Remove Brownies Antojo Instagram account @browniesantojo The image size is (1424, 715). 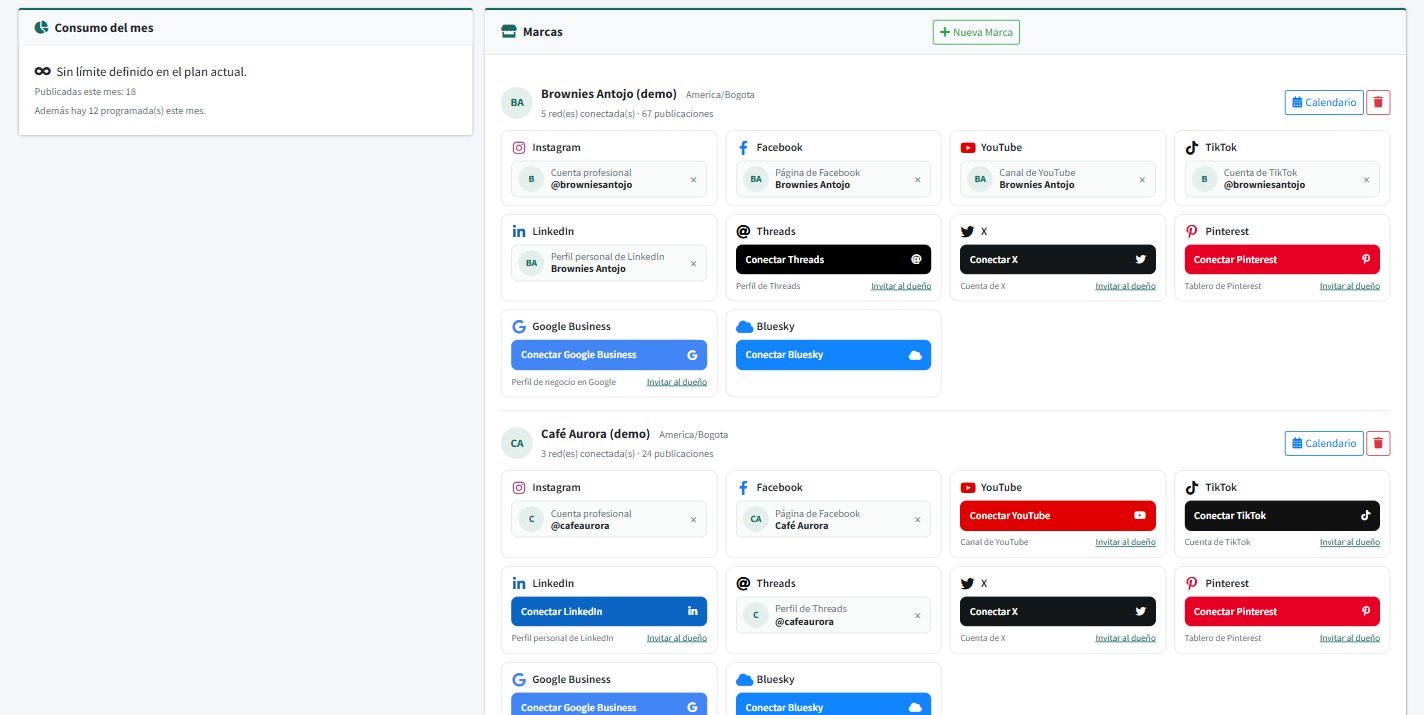tap(693, 179)
